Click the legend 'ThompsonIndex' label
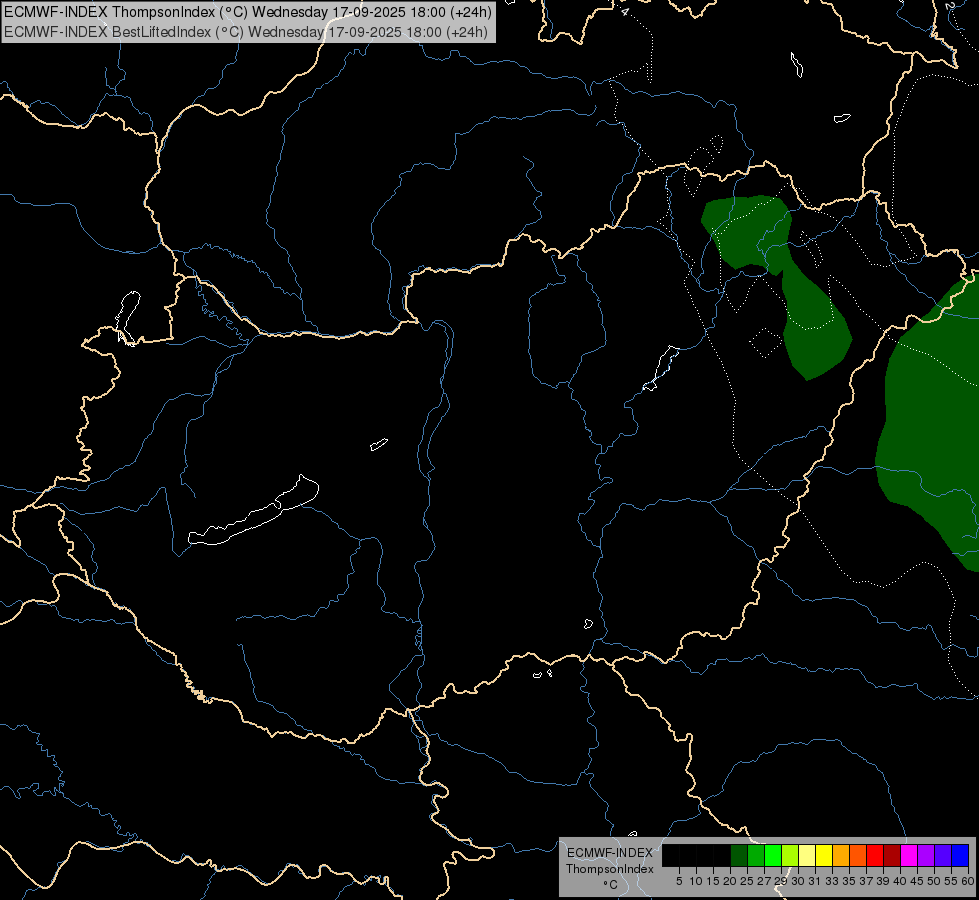 (x=610, y=869)
